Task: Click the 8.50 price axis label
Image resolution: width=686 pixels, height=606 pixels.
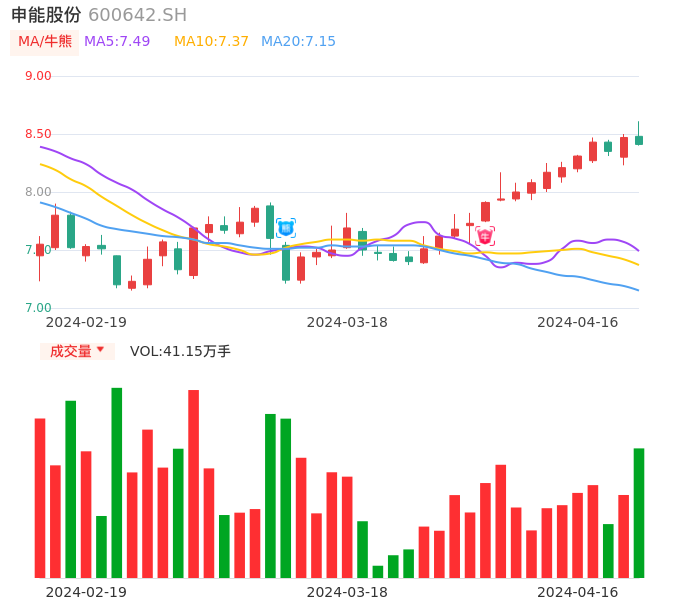Action: pos(38,134)
